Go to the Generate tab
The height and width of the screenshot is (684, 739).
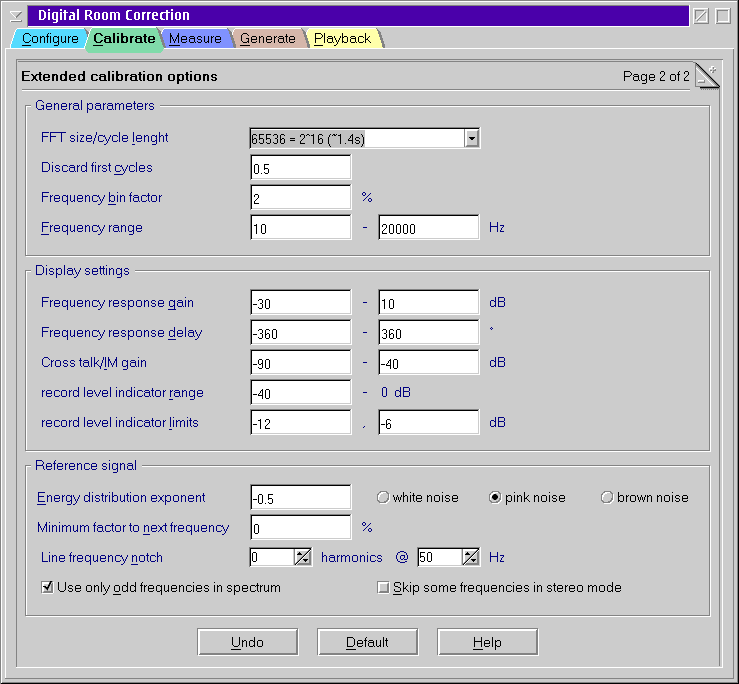[267, 39]
